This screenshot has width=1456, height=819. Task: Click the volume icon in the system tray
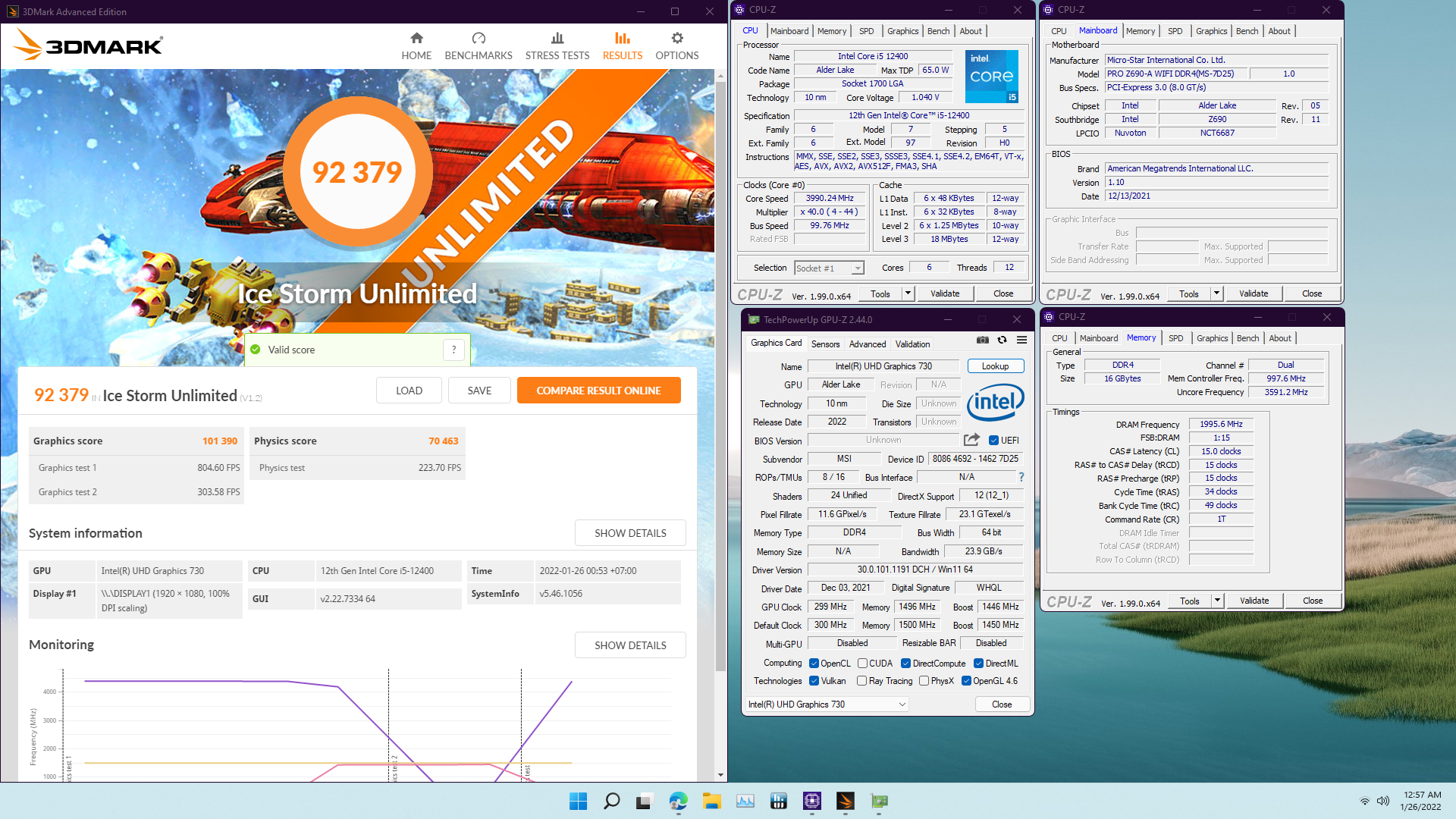[1383, 801]
